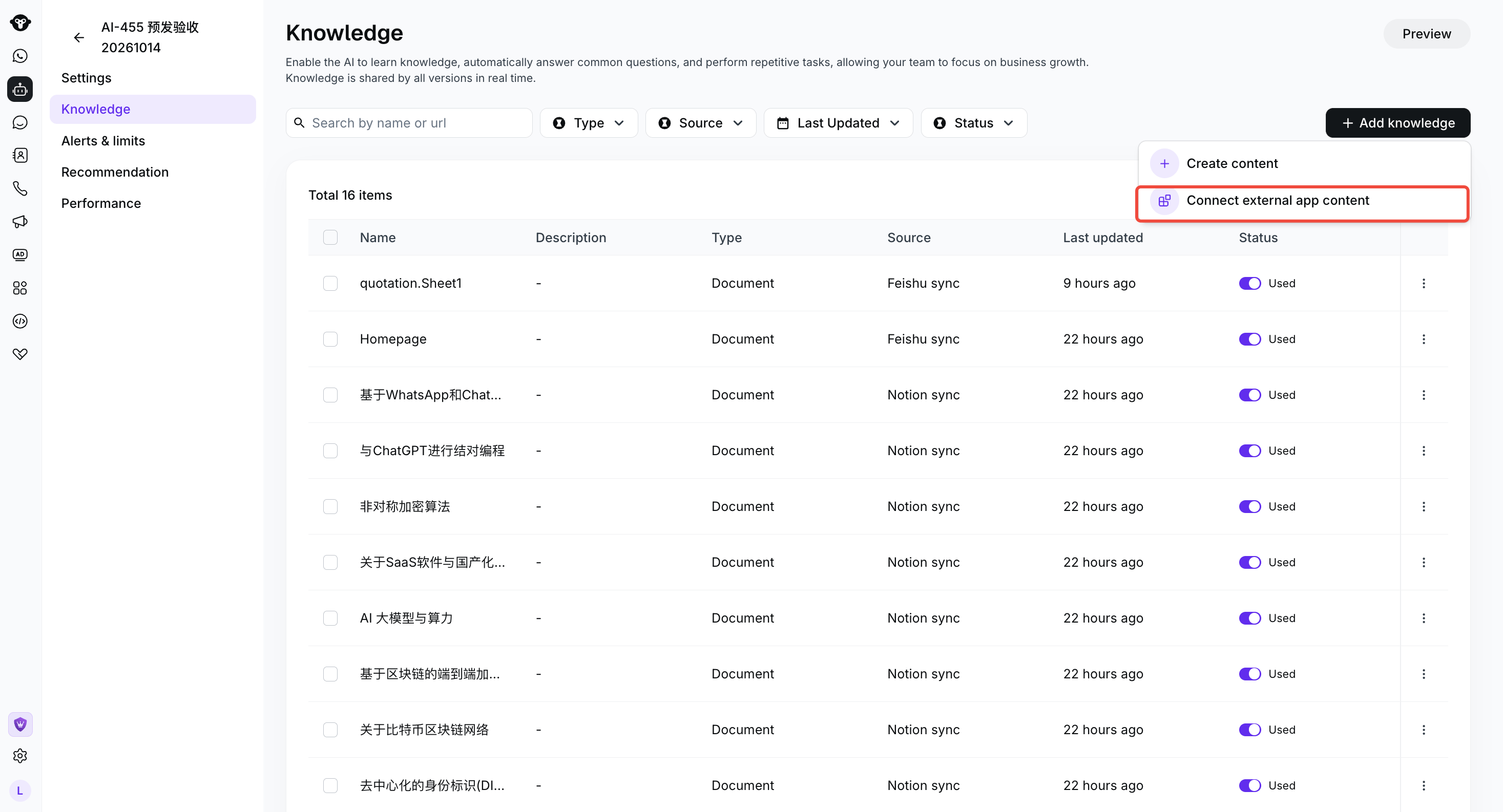Open more options for 非对称加密算法 row
Screen dimensions: 1503x812
1424,506
